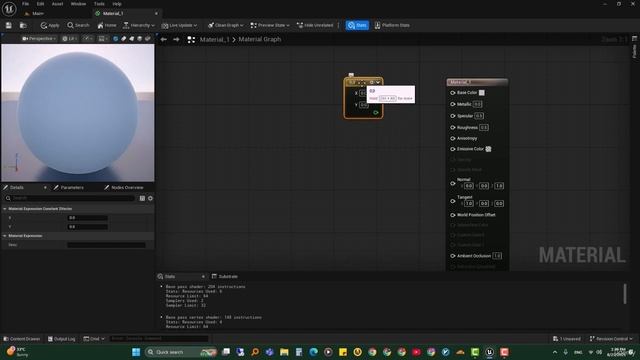Click the Anisotropy input pin

click(x=453, y=138)
